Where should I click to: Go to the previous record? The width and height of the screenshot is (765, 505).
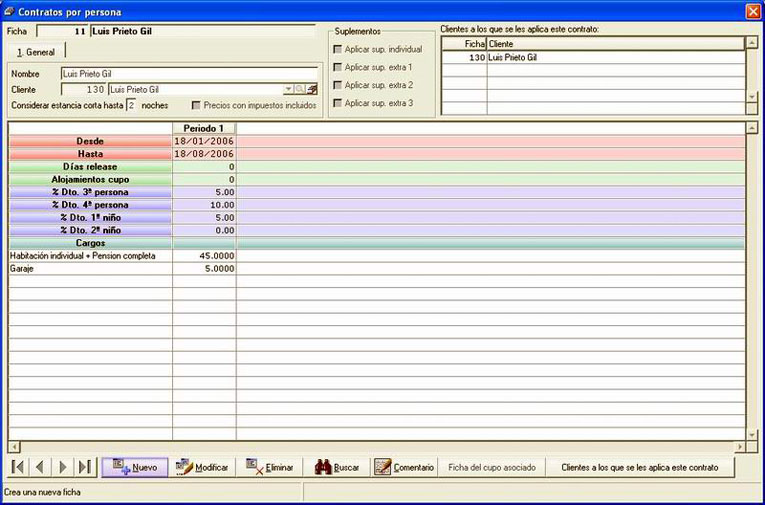(40, 467)
